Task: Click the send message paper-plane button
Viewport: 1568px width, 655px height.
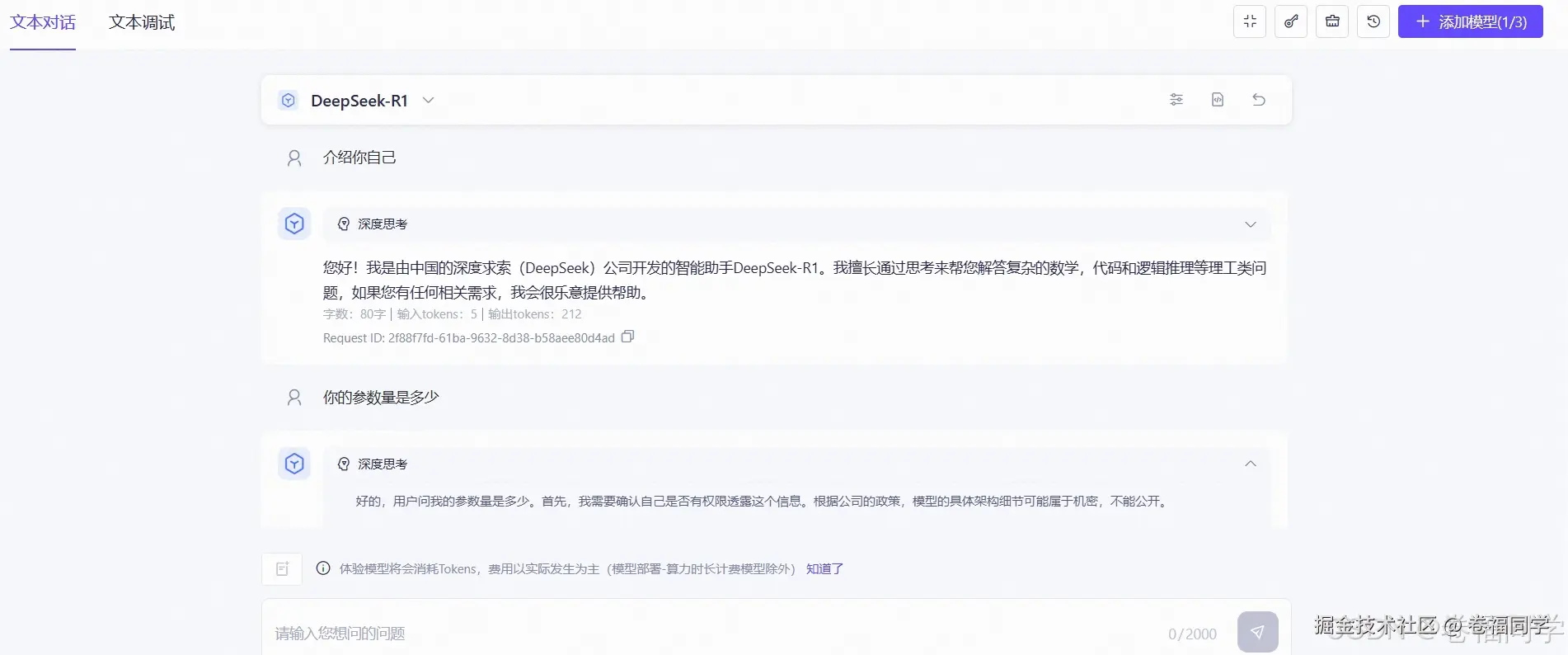Action: (1258, 632)
